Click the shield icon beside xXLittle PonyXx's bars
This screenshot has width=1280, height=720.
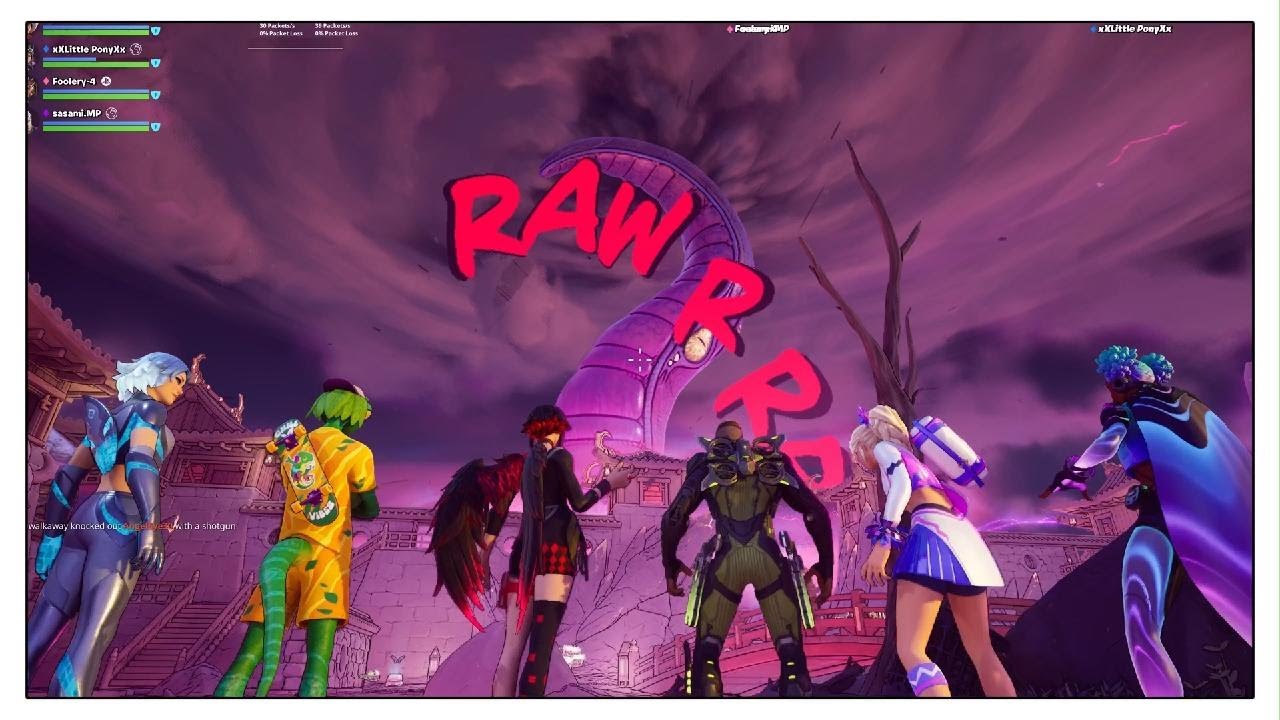(155, 63)
